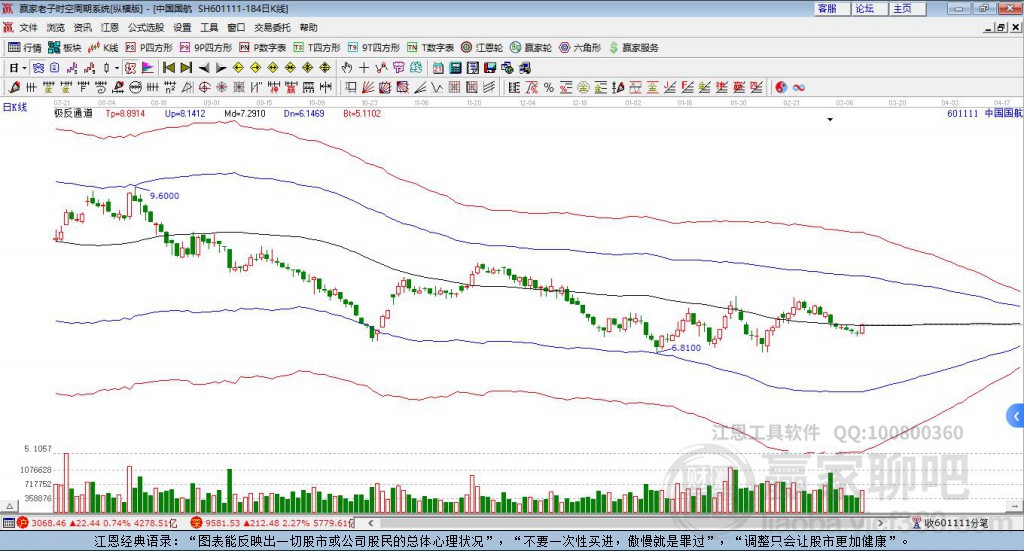Click the grid icon in status bar
This screenshot has height=551, width=1024.
point(8,523)
